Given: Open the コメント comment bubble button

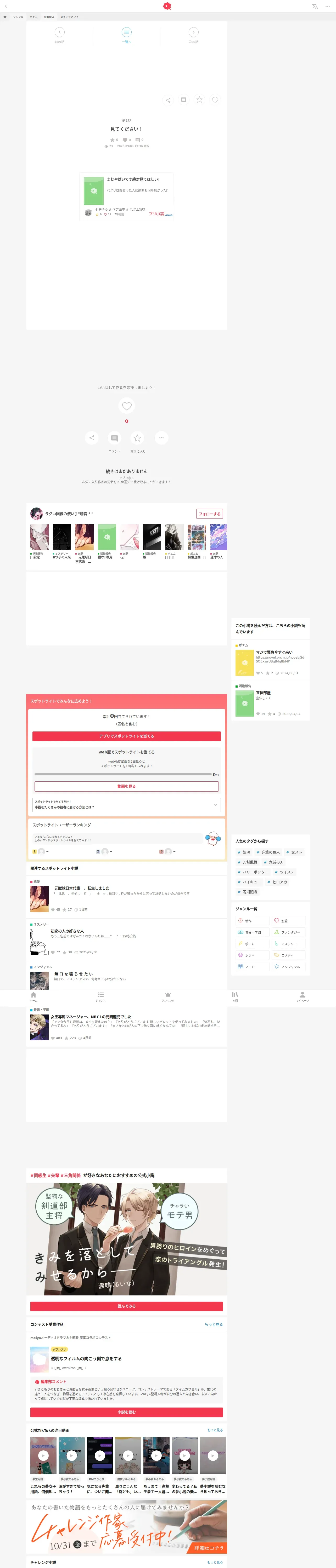Looking at the screenshot, I should pos(114,438).
